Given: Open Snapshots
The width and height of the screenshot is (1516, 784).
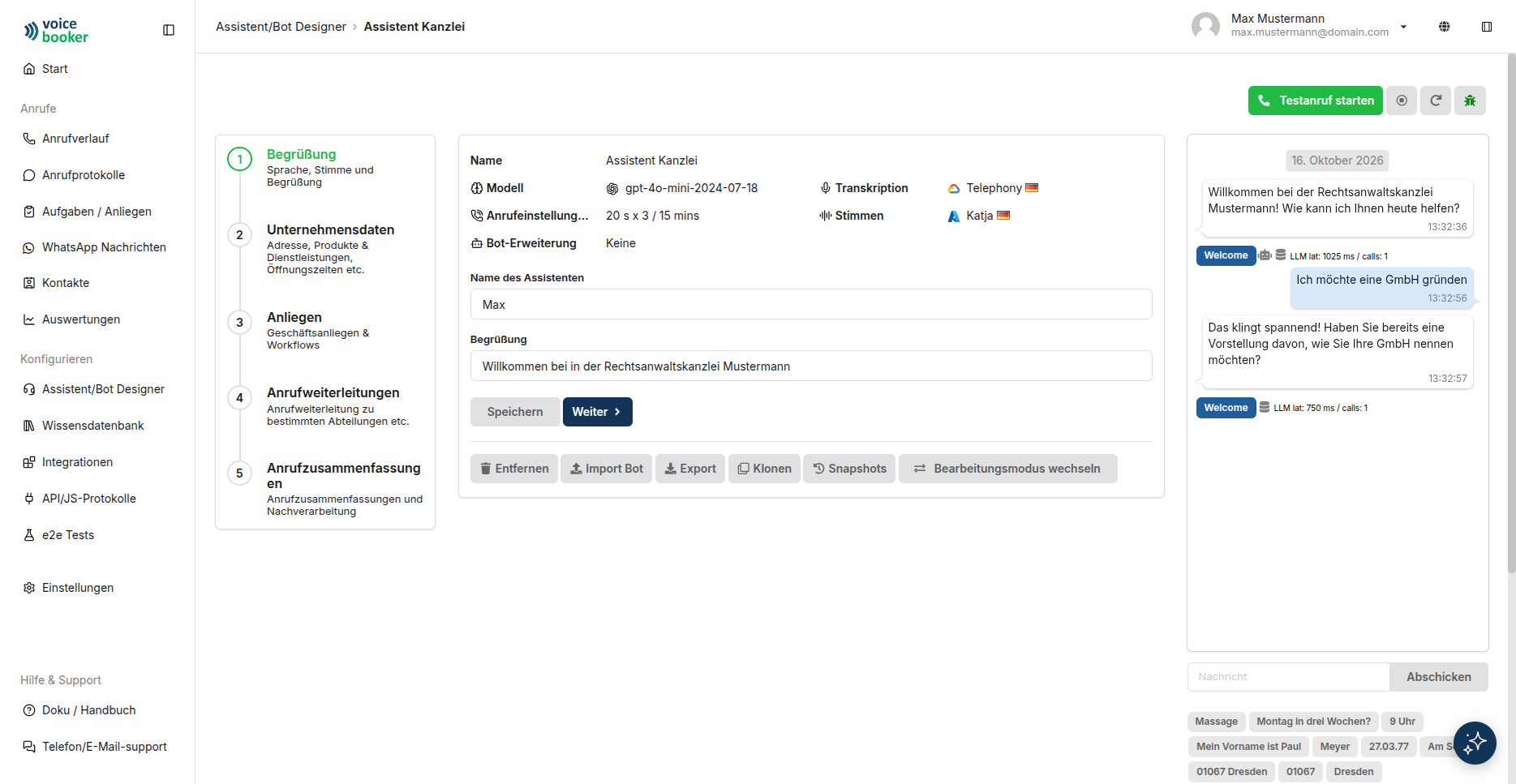Looking at the screenshot, I should [849, 469].
